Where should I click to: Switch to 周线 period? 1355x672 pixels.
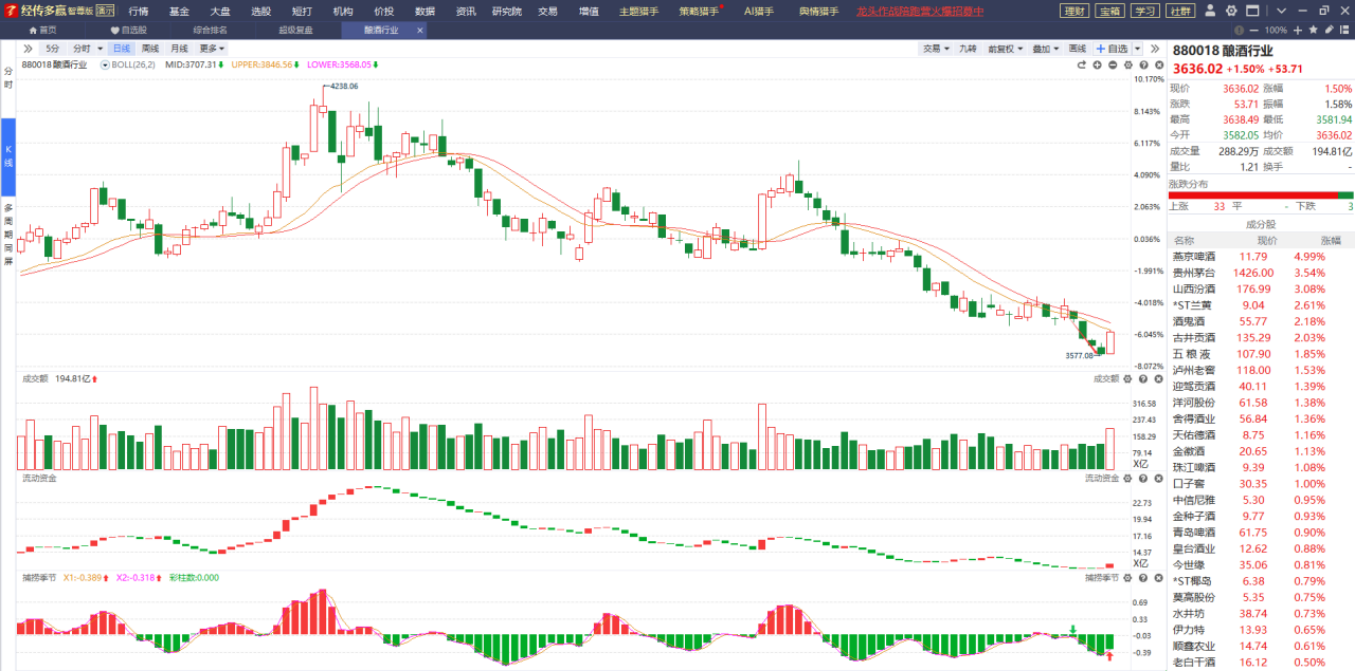(150, 48)
